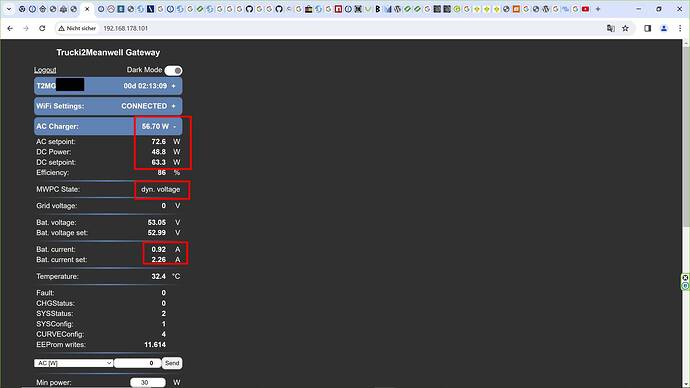Open the tab search chevron at top left
The height and width of the screenshot is (388, 690).
pyautogui.click(x=9, y=9)
